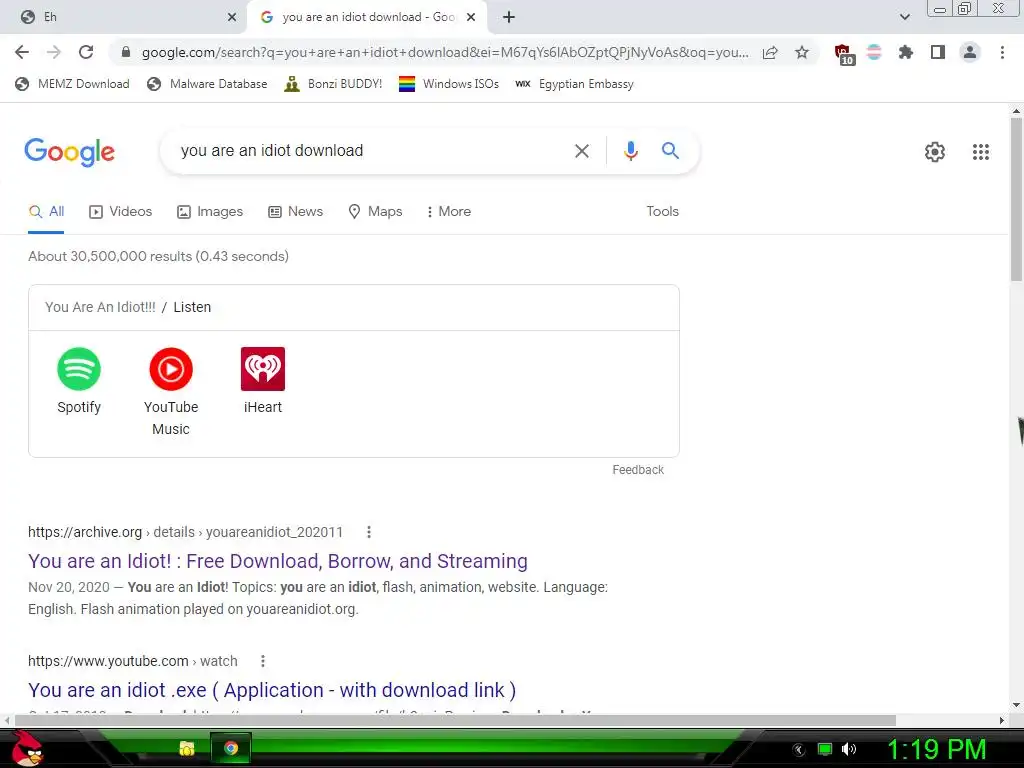The width and height of the screenshot is (1024, 768).
Task: Start a voice search with microphone
Action: coord(630,151)
